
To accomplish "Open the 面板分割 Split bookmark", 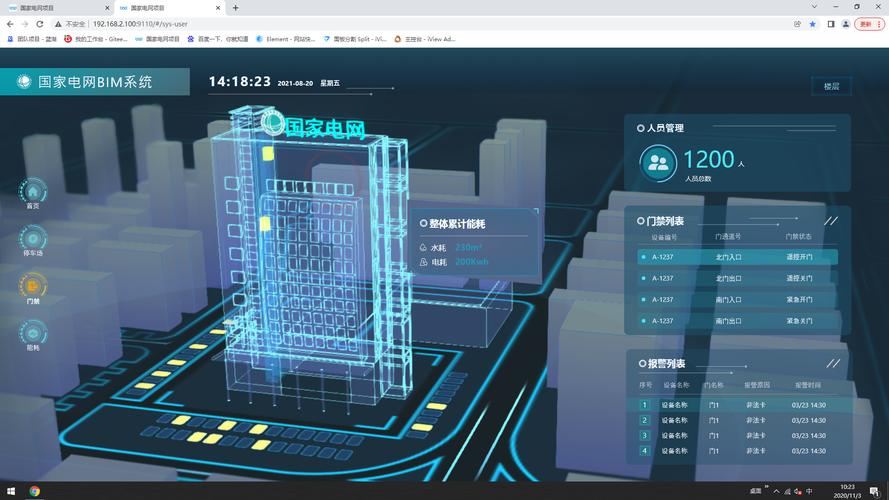I will [355, 39].
